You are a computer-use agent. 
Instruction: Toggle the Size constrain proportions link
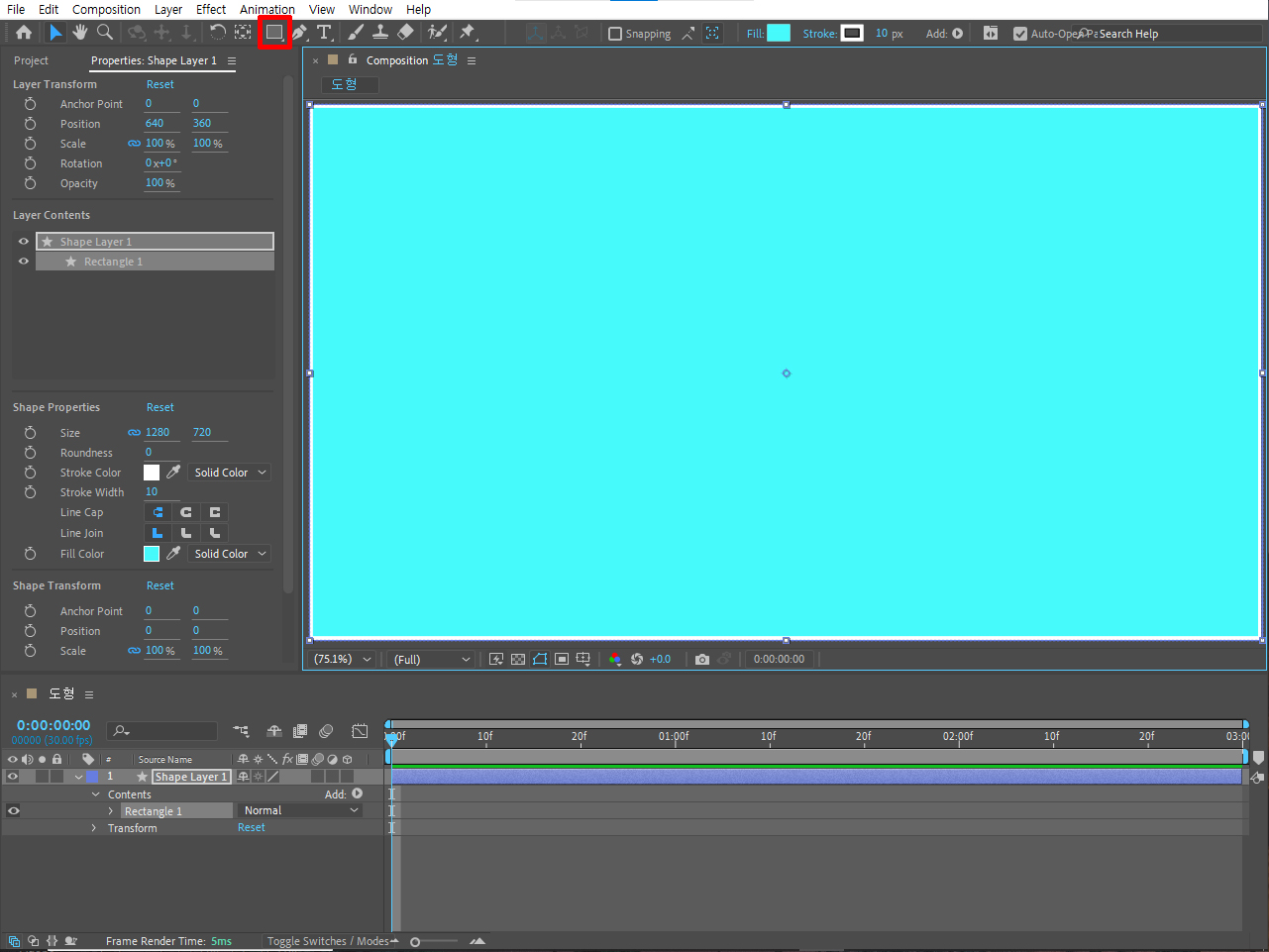134,433
